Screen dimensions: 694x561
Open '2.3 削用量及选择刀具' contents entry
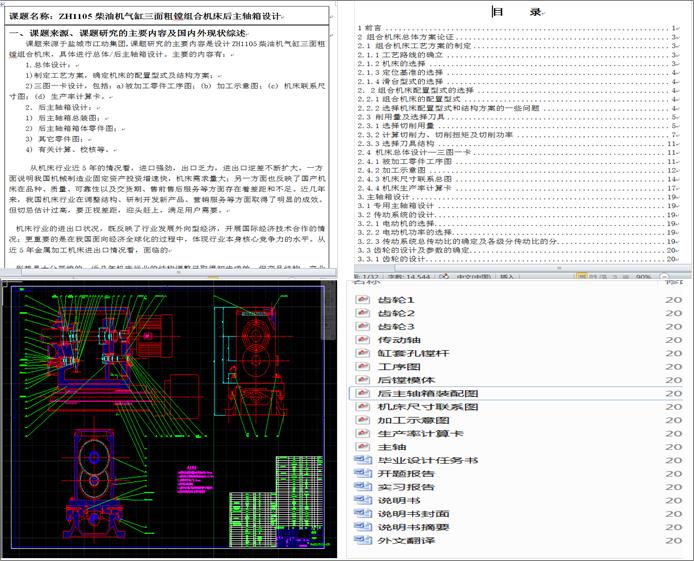pyautogui.click(x=518, y=117)
